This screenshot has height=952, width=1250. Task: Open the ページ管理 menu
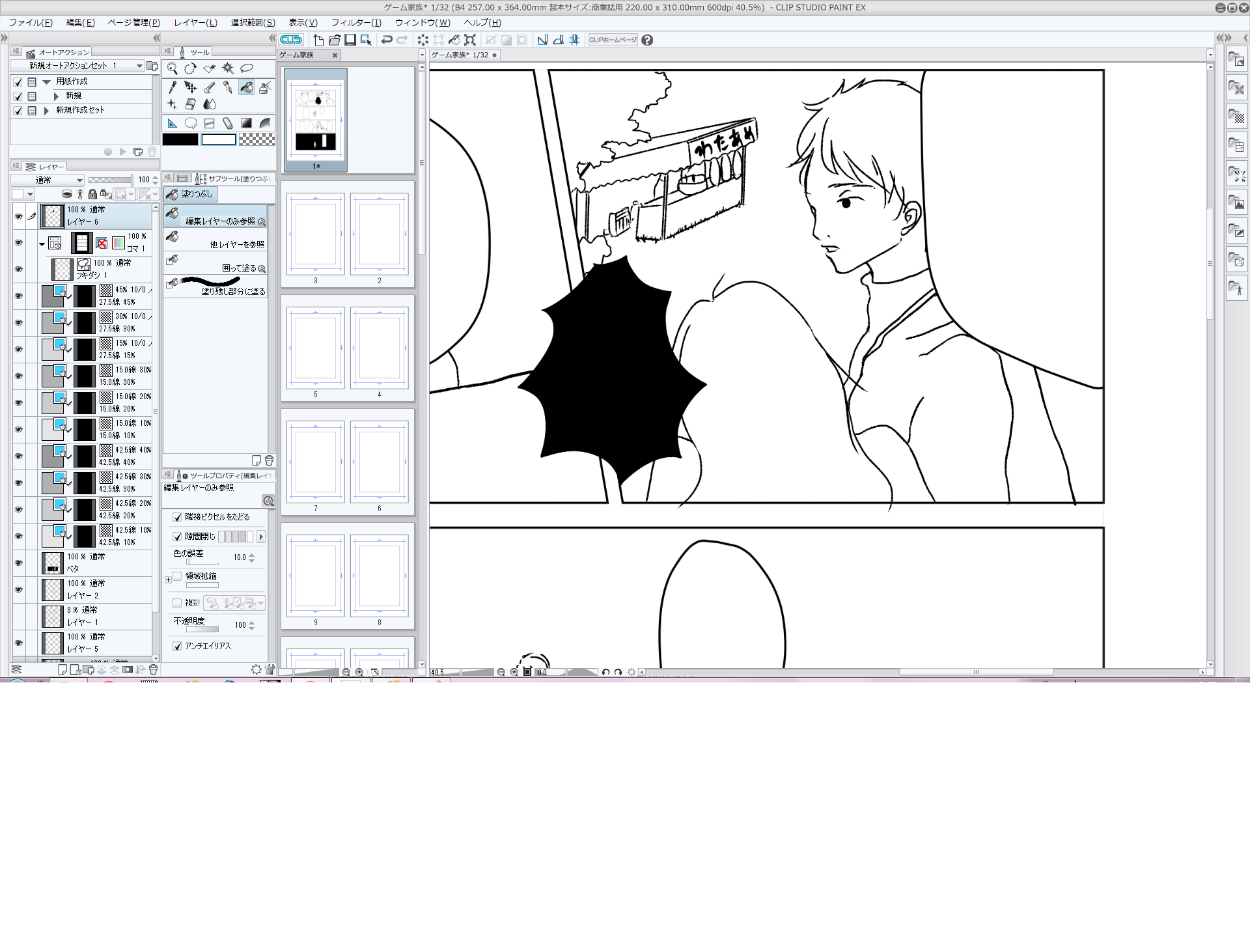click(x=133, y=23)
